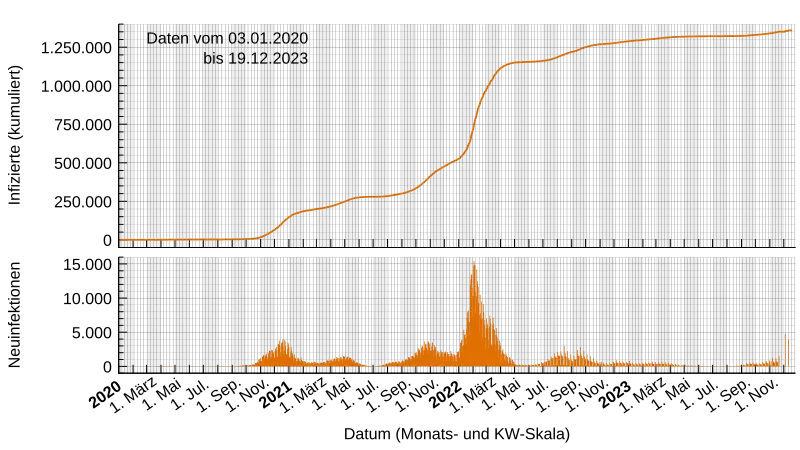Click the small second hump in lower chart
Viewport: 800px width, 450px height.
pos(343,358)
